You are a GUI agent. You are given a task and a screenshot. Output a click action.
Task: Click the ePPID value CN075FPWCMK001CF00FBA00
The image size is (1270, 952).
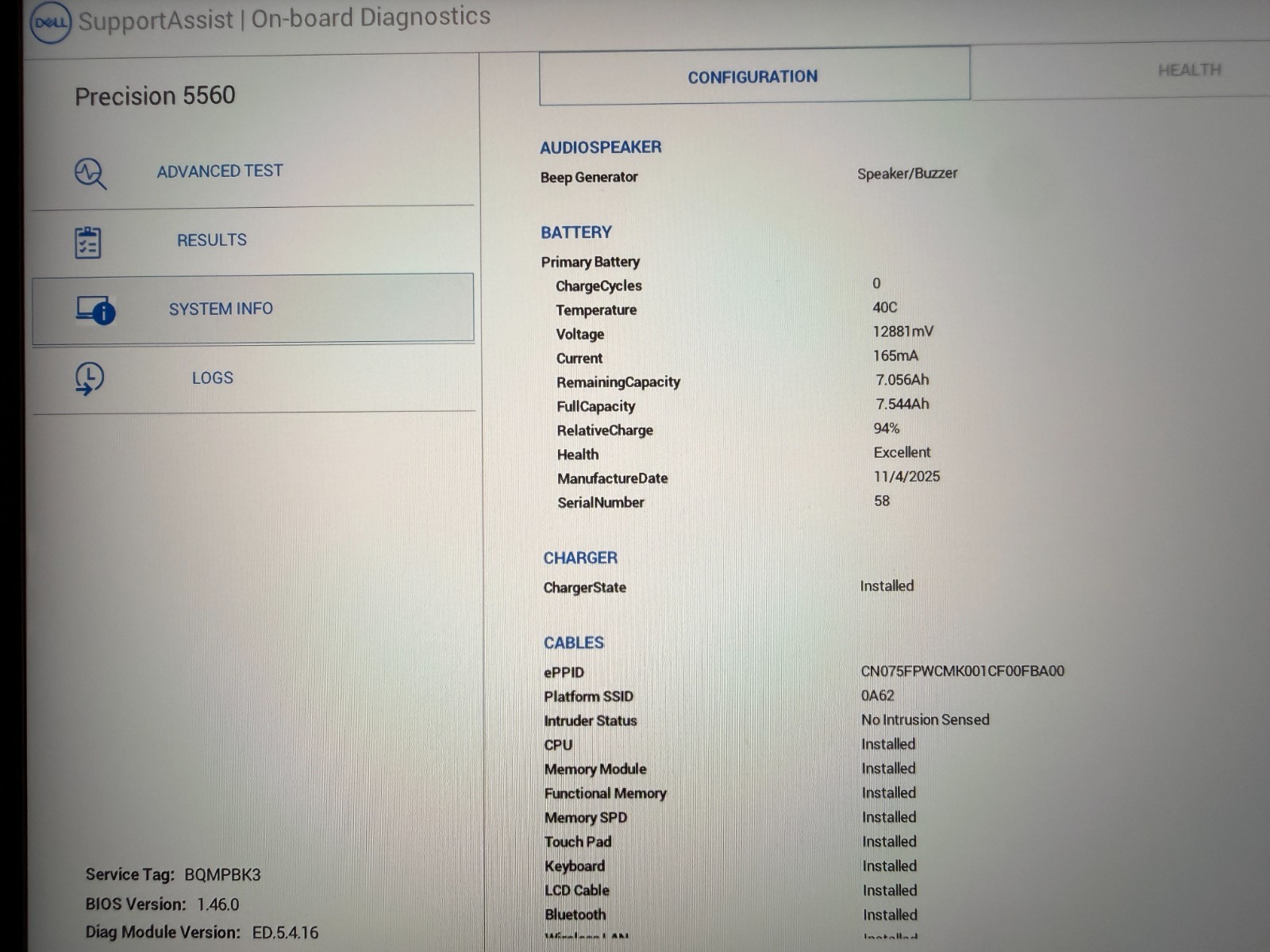tap(963, 671)
